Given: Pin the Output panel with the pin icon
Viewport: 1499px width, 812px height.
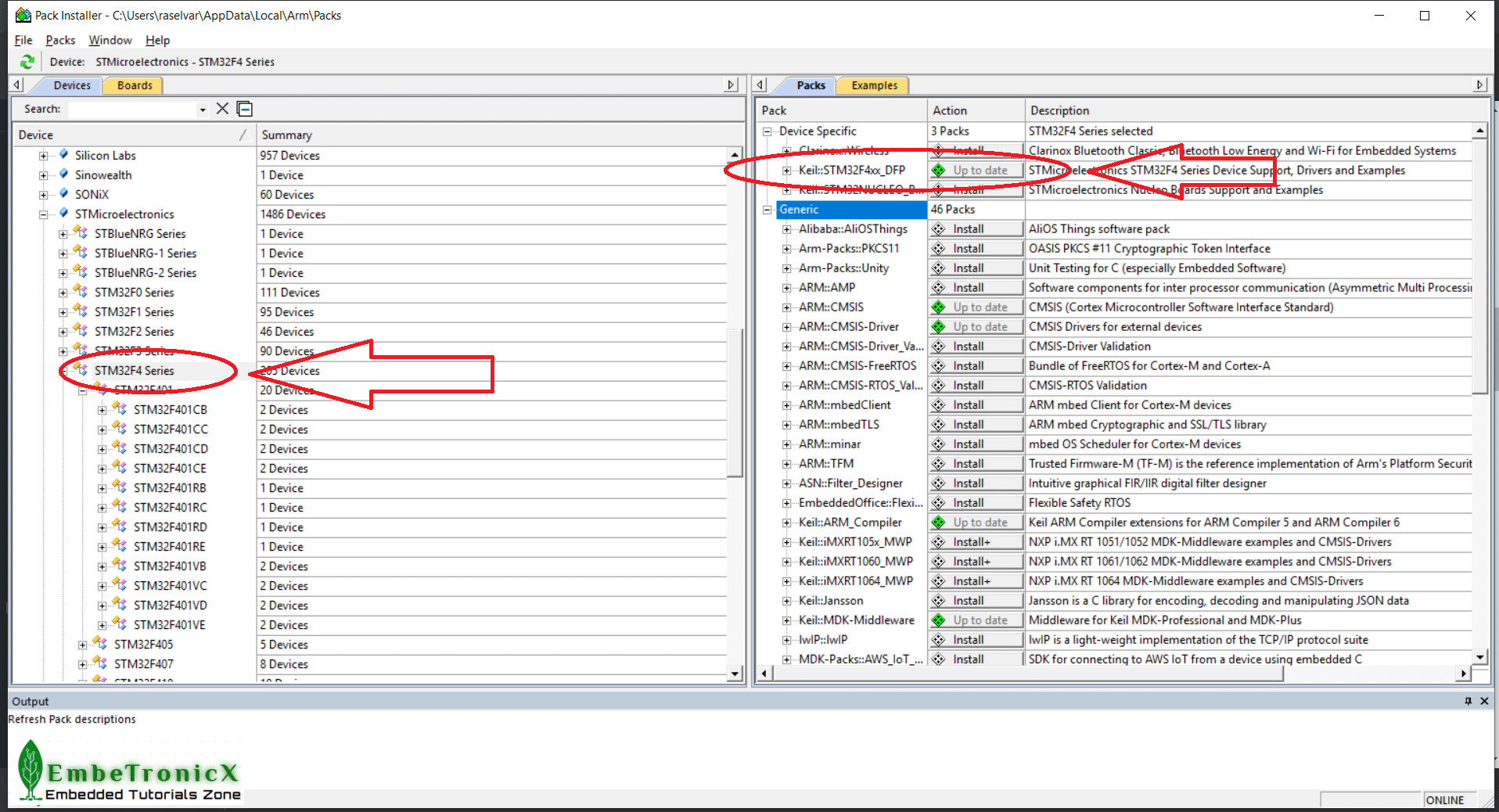Looking at the screenshot, I should 1468,701.
